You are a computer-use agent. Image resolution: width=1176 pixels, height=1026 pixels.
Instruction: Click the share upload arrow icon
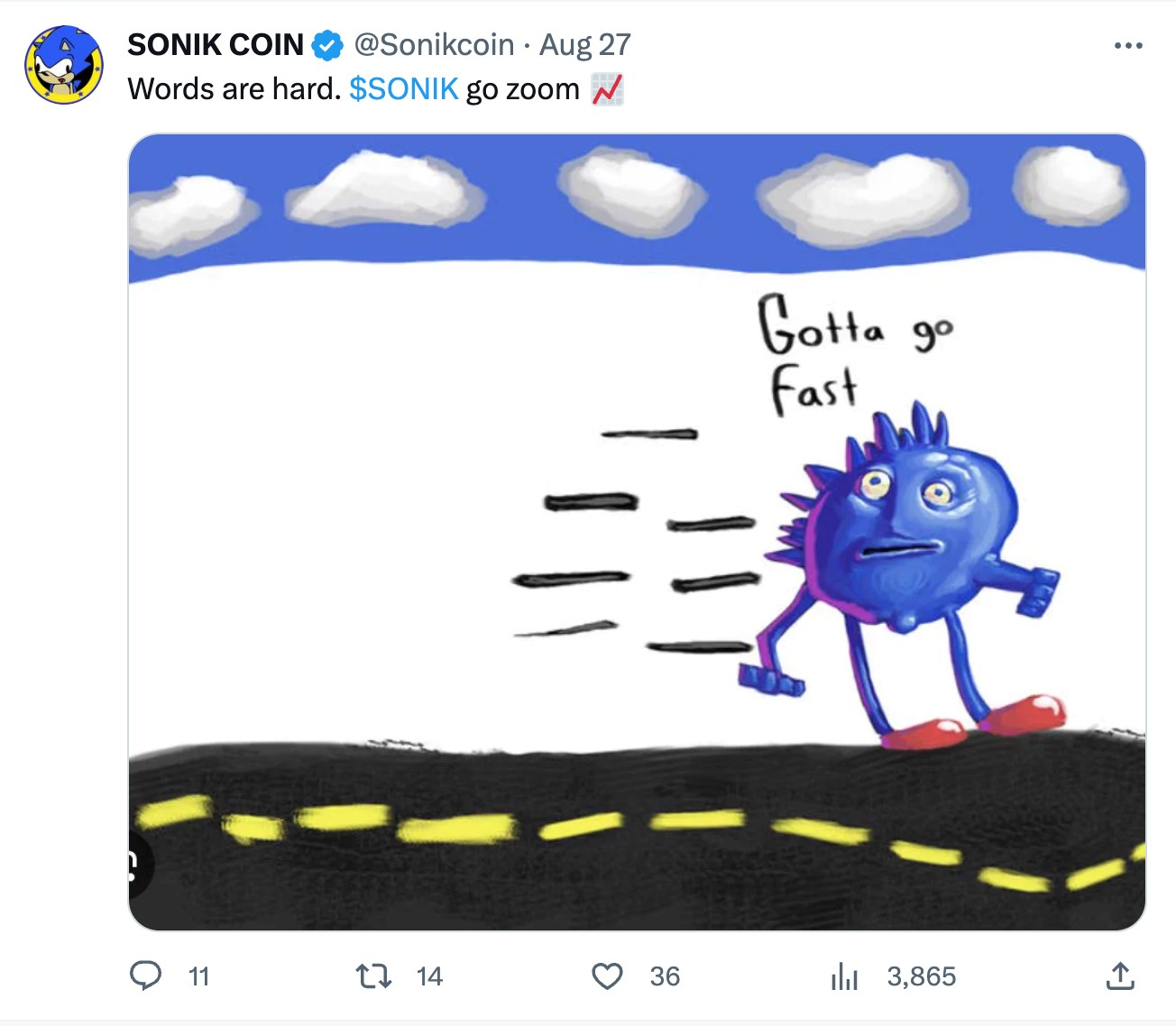(1120, 976)
